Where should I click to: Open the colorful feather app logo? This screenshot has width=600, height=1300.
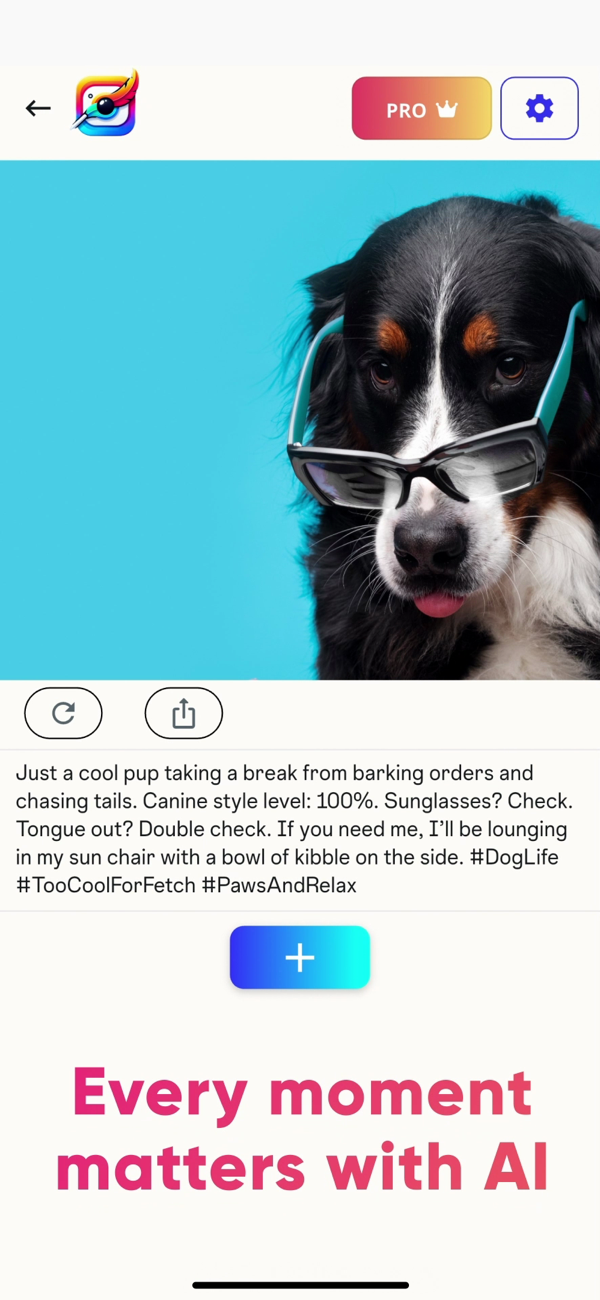tap(106, 102)
